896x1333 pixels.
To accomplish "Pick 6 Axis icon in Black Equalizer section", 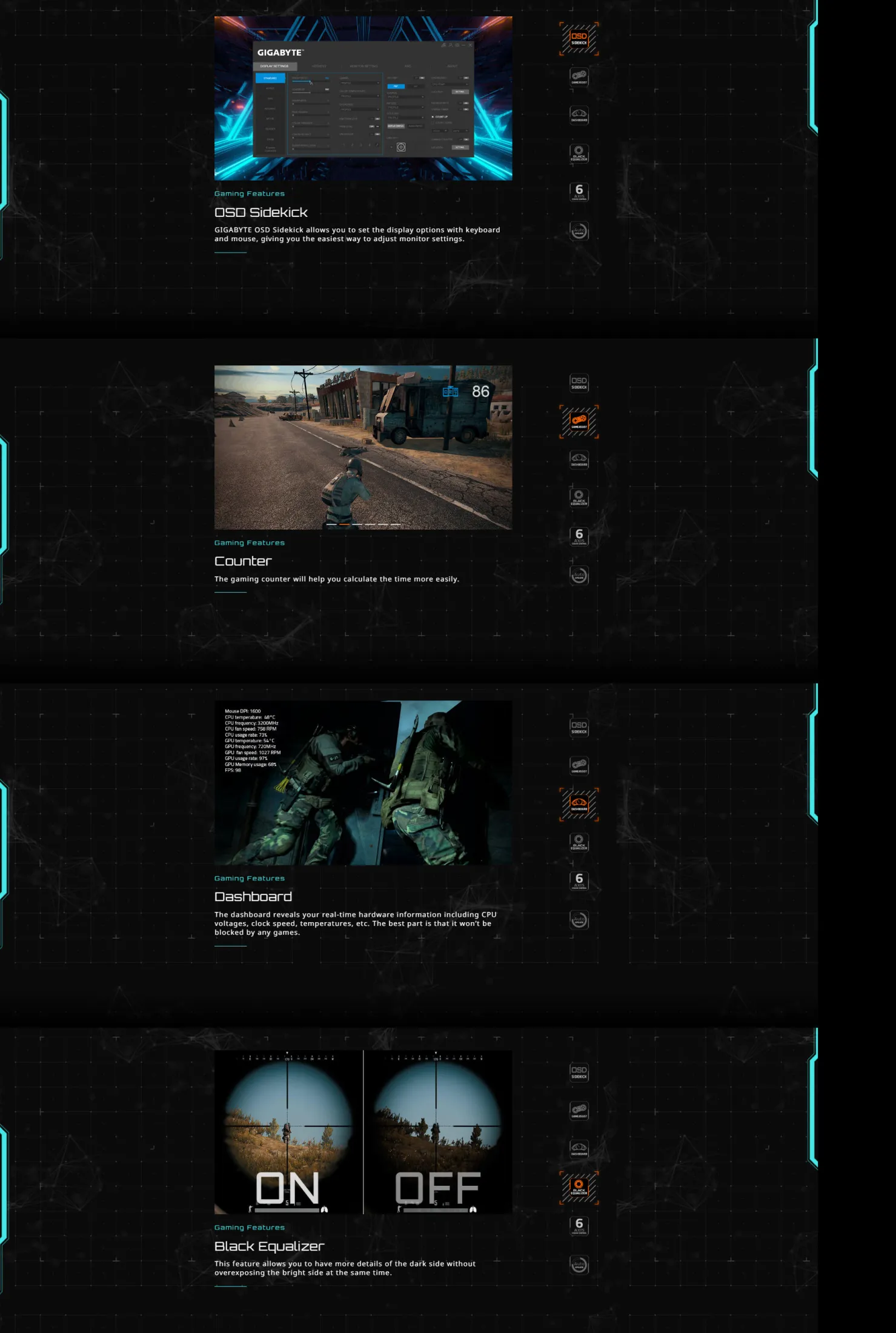I will pos(579,1226).
